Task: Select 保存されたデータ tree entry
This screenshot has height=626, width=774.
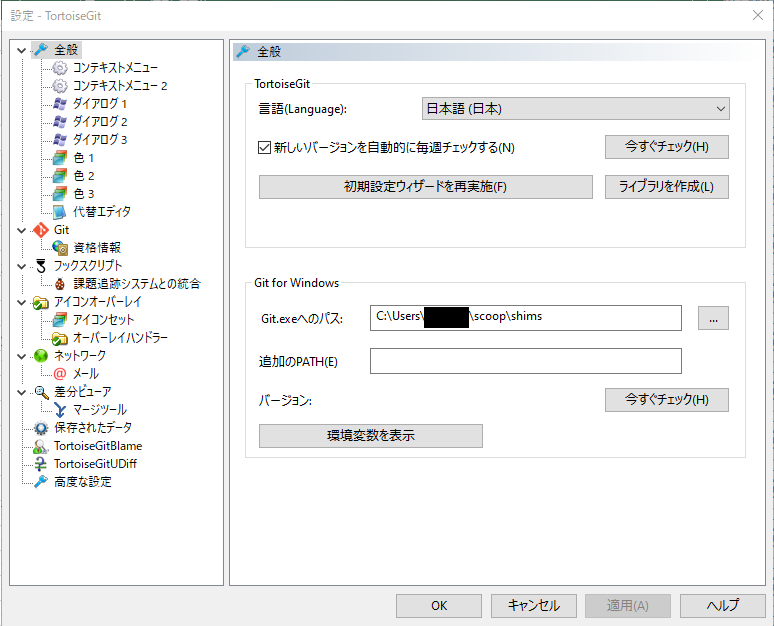Action: coord(93,428)
